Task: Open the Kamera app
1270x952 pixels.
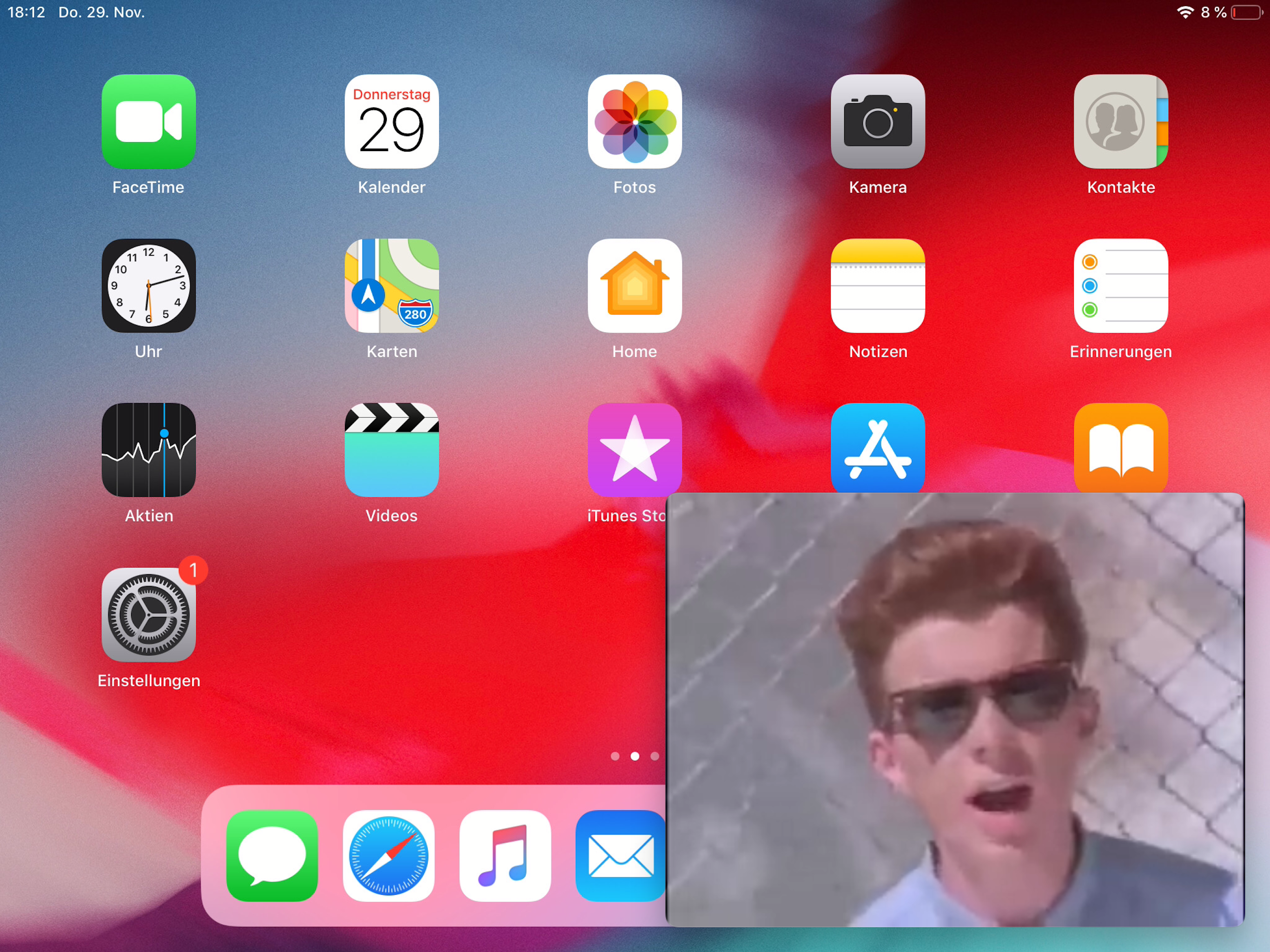Action: (x=877, y=122)
